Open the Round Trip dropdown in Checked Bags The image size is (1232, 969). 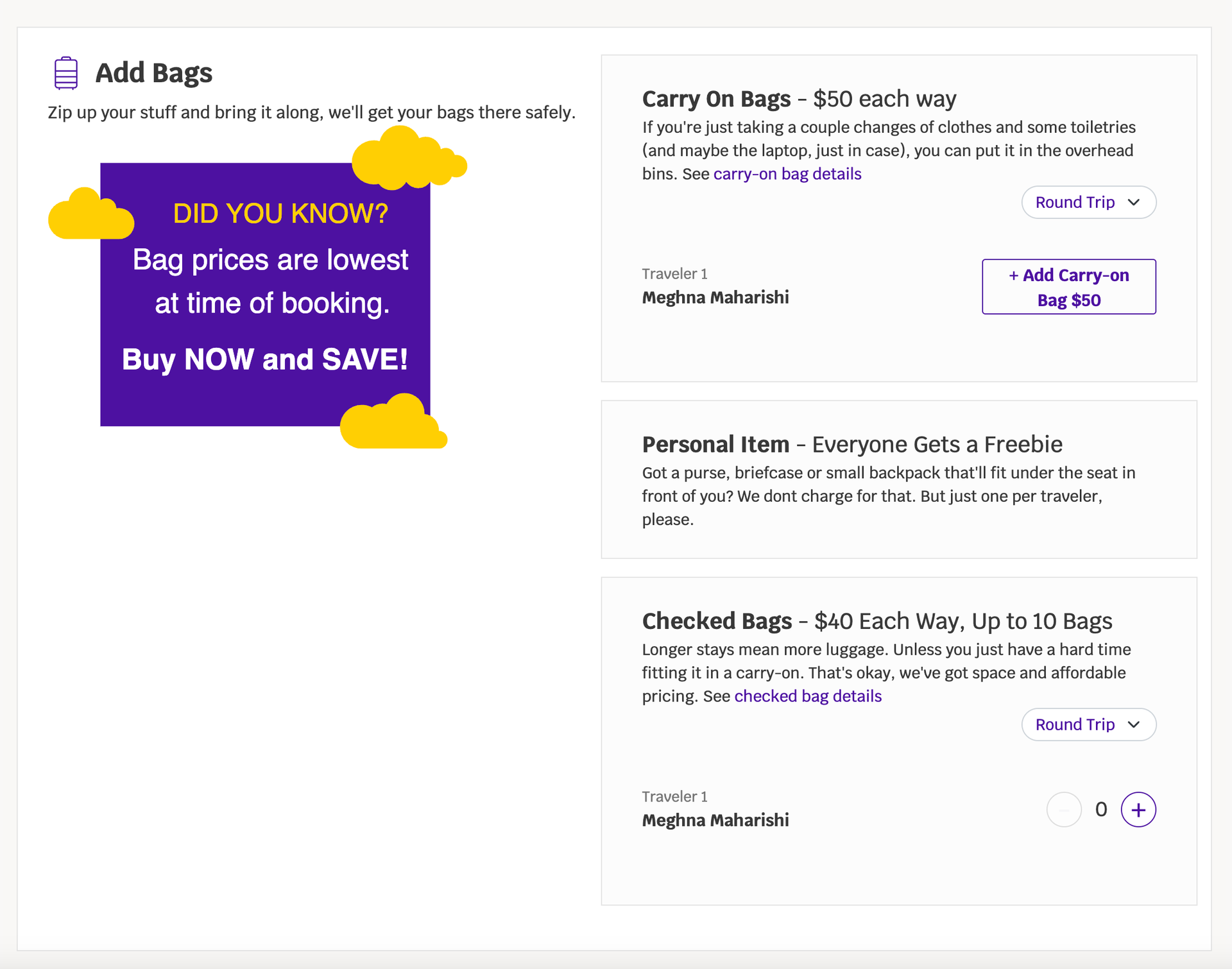(x=1088, y=725)
